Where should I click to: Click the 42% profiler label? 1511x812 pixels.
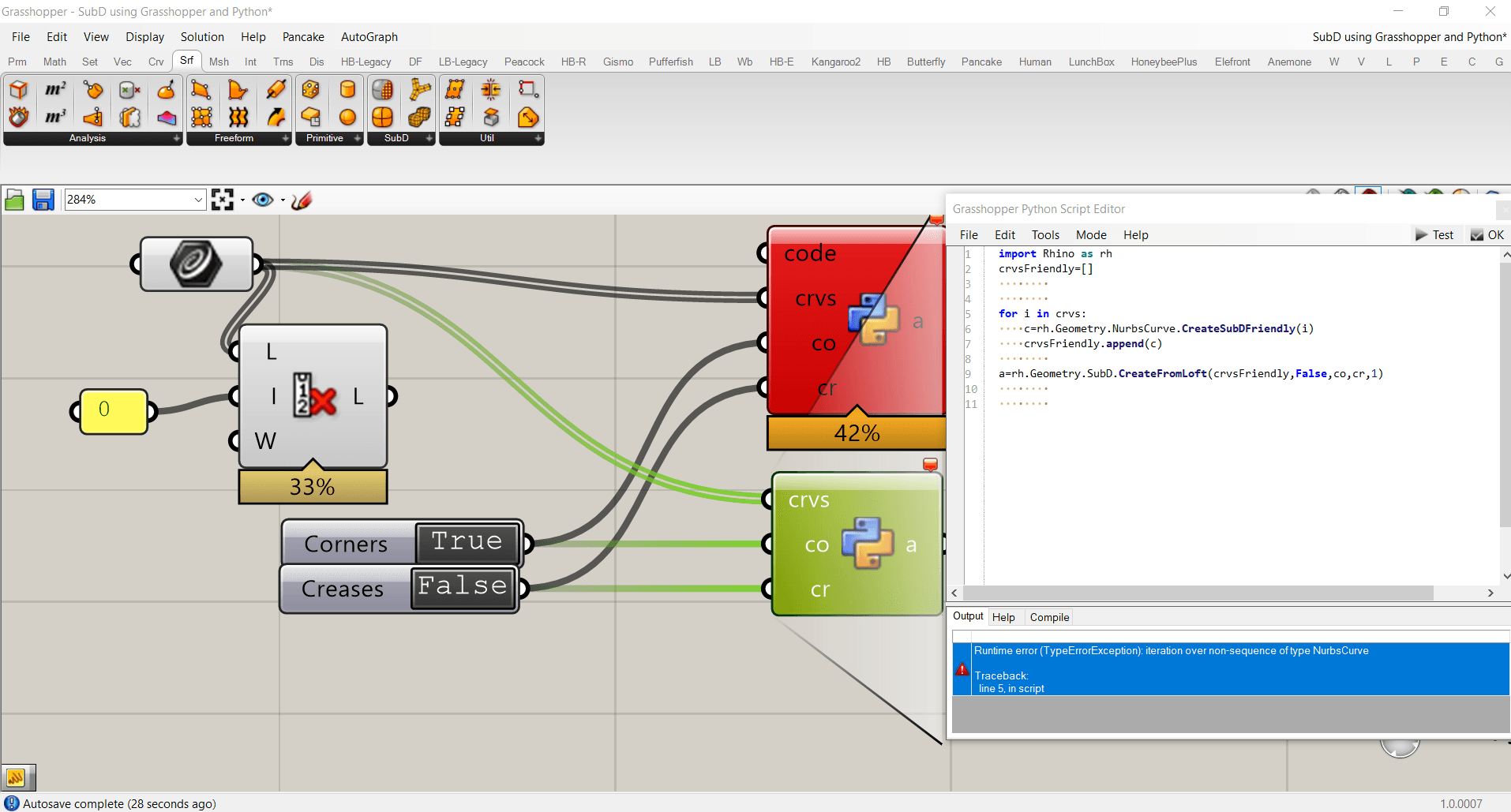click(x=857, y=433)
